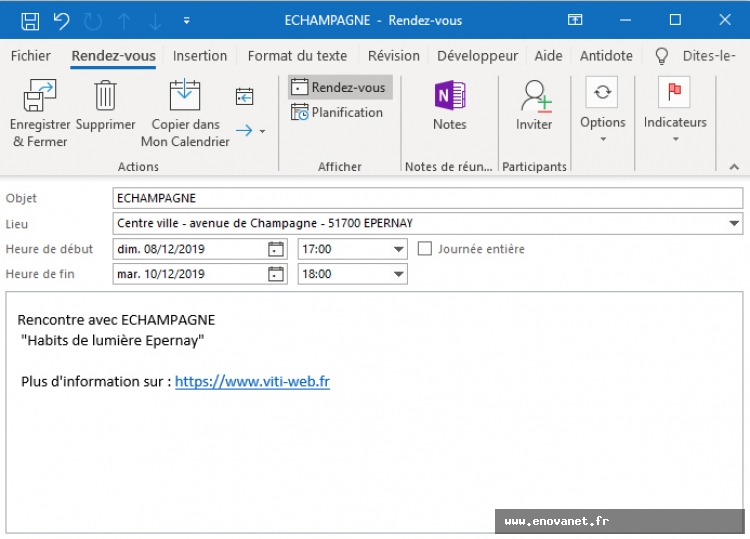
Task: Open end date calendar picker
Action: (276, 274)
